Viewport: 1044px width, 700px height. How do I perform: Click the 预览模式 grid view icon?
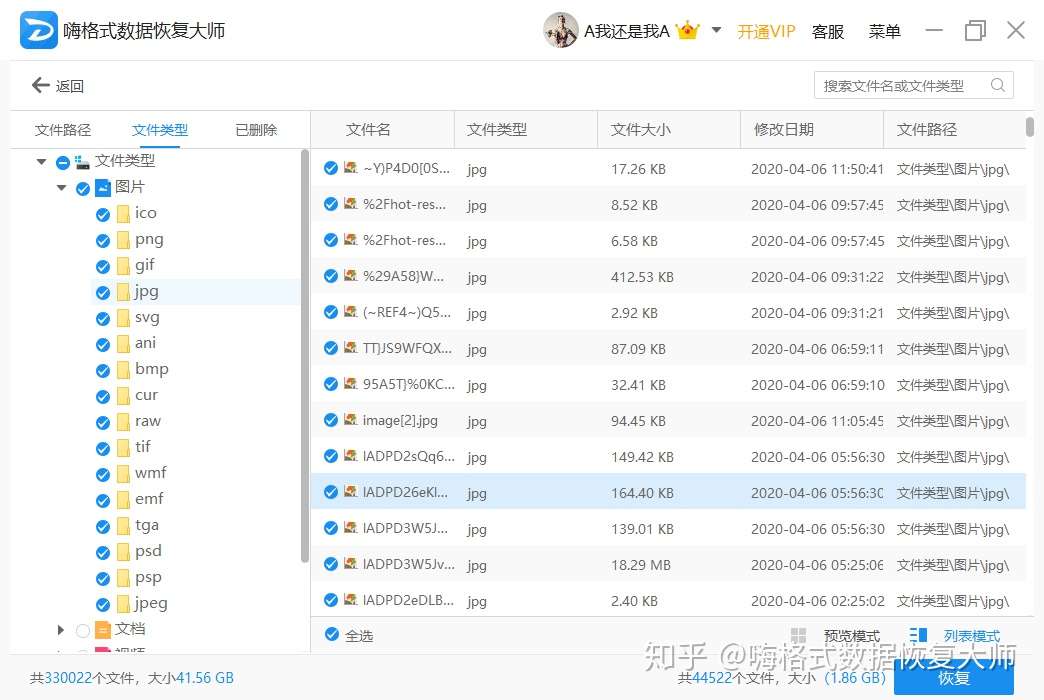pyautogui.click(x=798, y=635)
